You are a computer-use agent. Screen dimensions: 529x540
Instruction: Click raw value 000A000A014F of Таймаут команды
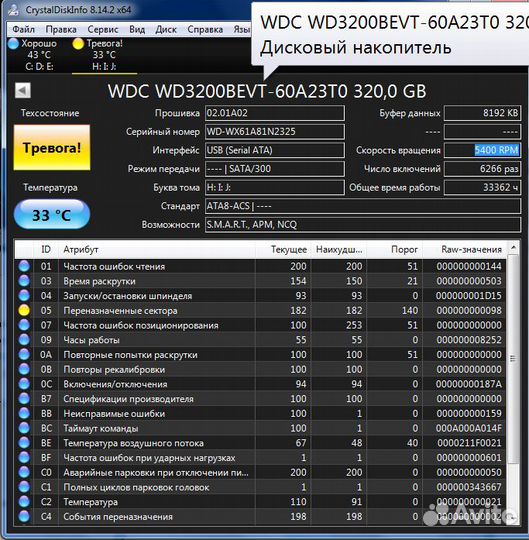[x=469, y=428]
